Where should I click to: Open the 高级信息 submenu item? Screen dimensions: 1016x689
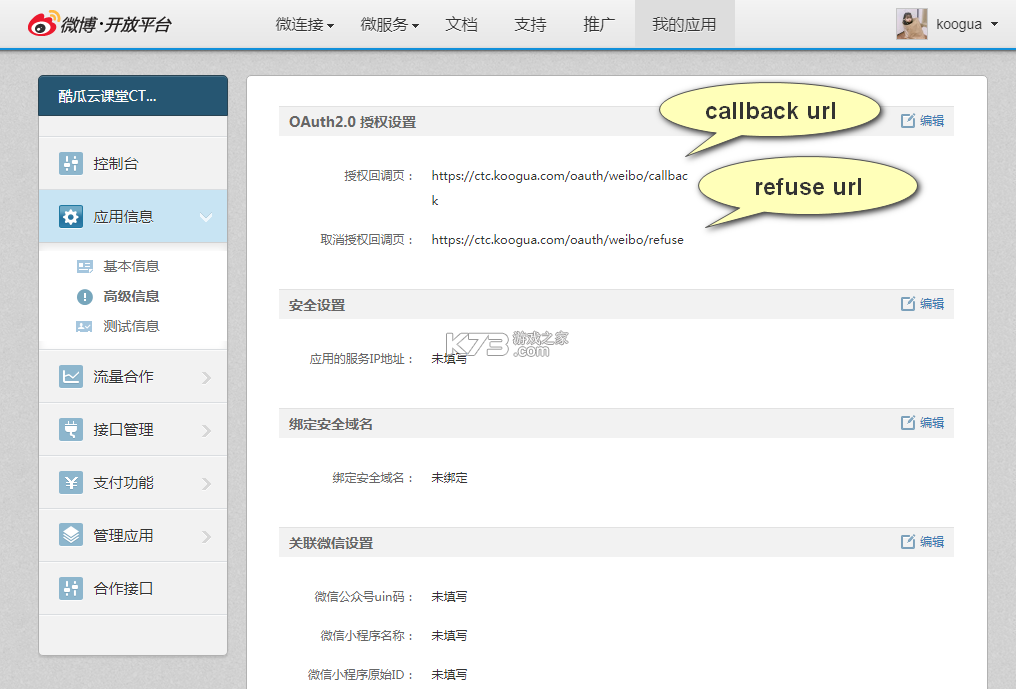131,296
